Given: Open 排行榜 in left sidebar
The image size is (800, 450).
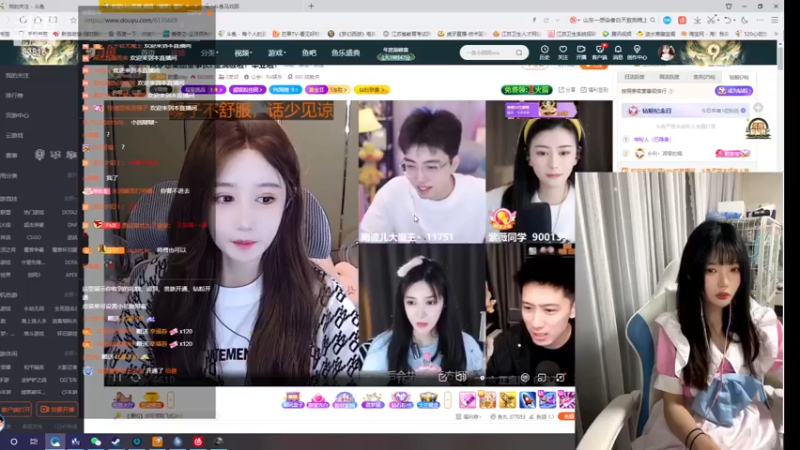Looking at the screenshot, I should [14, 95].
